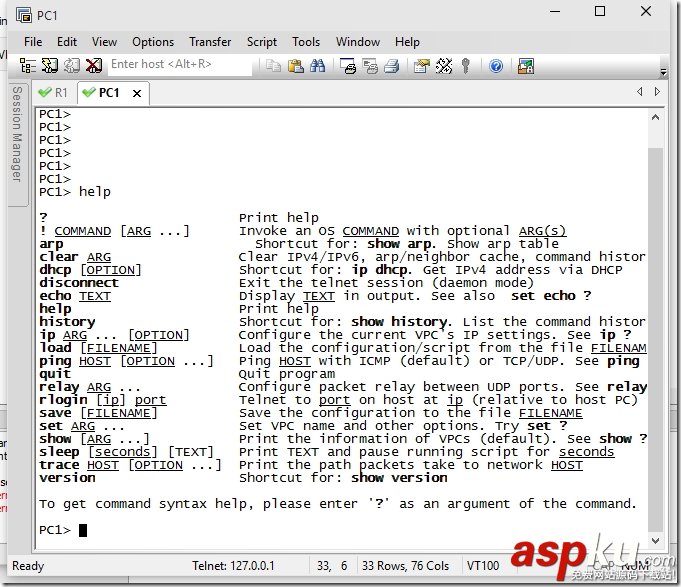
Task: Open the Transfer menu
Action: pyautogui.click(x=210, y=42)
